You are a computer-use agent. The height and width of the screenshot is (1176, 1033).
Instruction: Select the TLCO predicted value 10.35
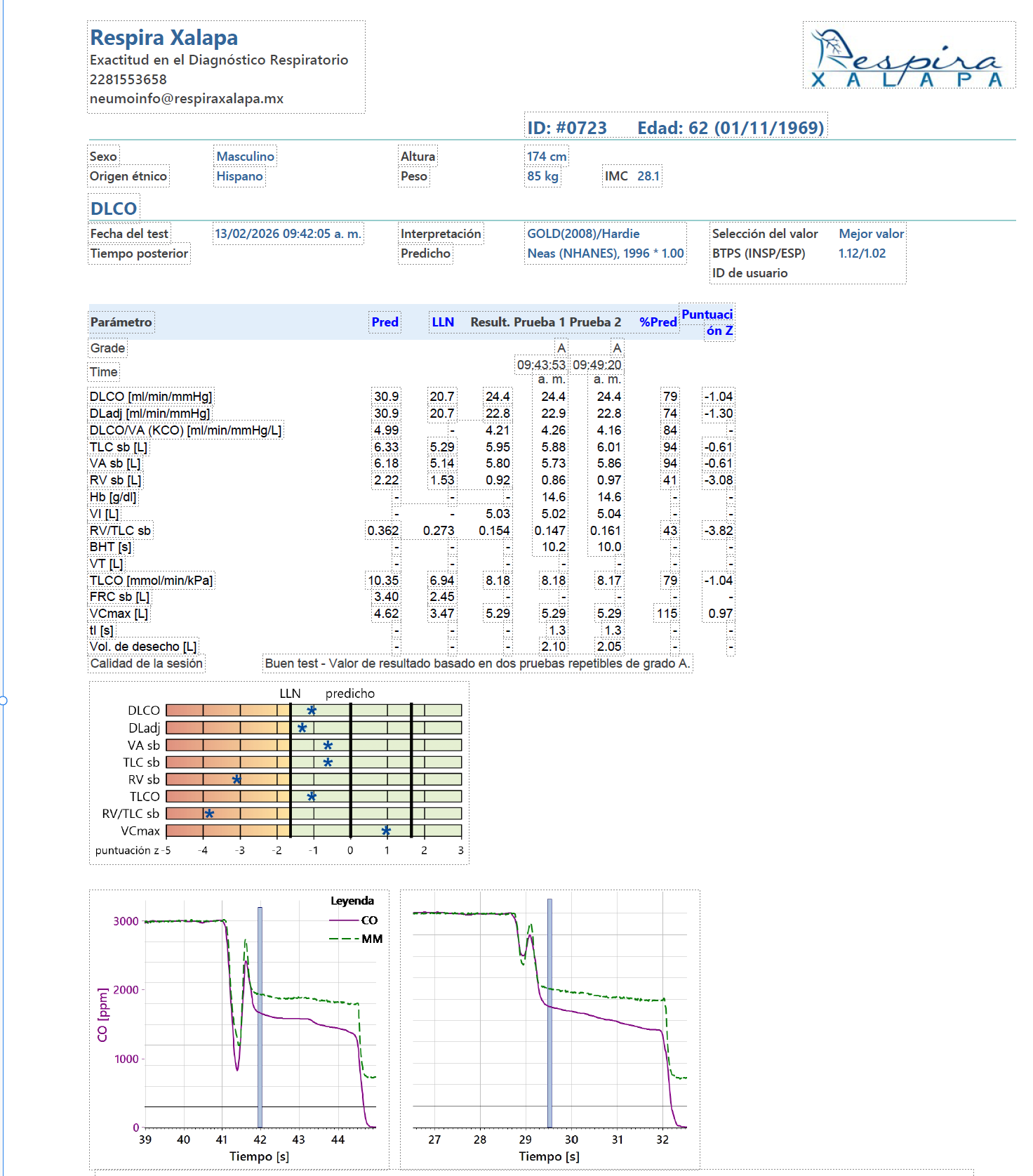tap(384, 581)
